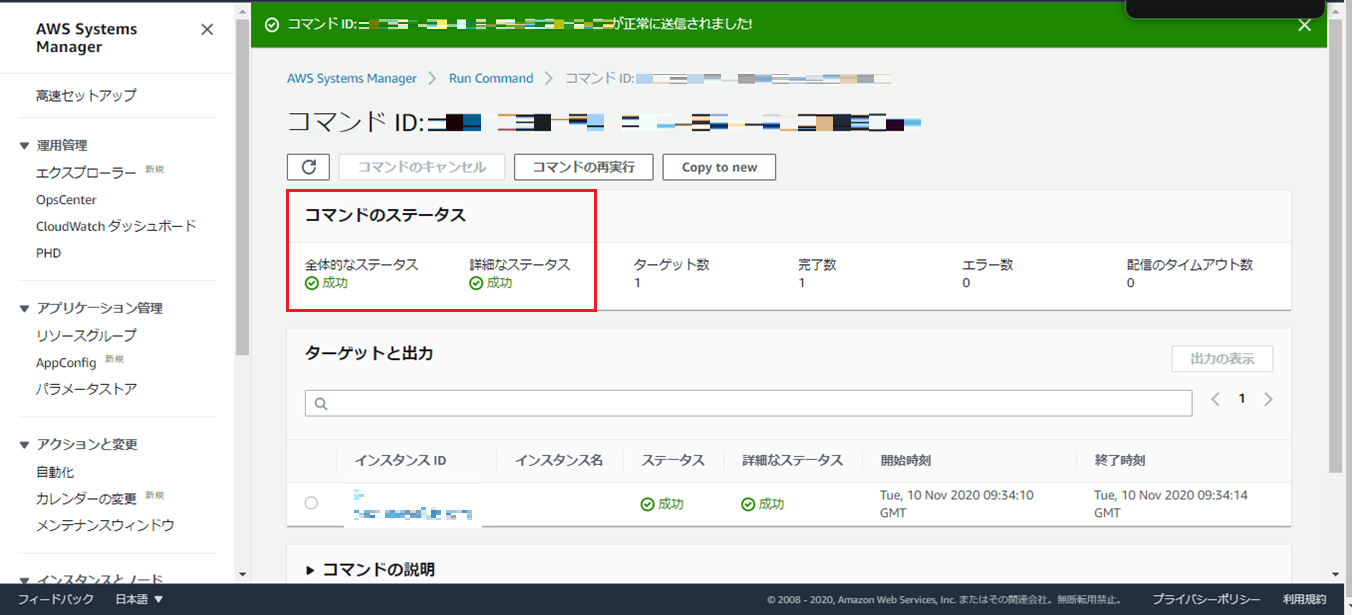This screenshot has width=1352, height=615.
Task: Open the プライバシーポリシー footer link
Action: (x=1206, y=599)
